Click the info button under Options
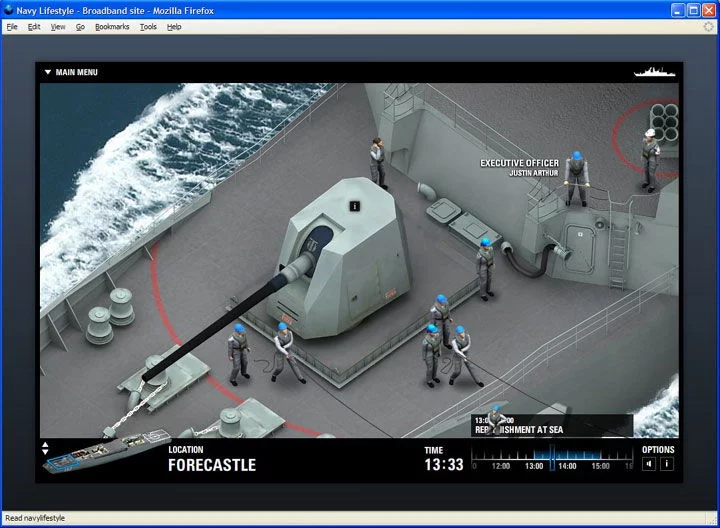 (x=667, y=463)
